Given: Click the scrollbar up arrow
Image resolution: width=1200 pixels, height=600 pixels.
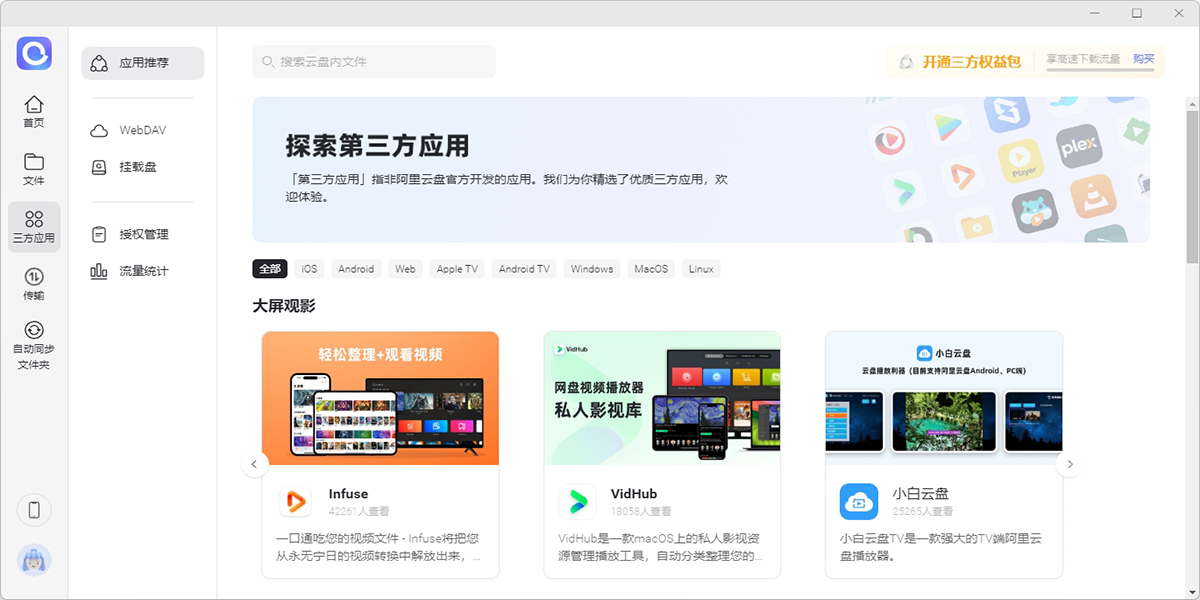Looking at the screenshot, I should pos(1192,103).
